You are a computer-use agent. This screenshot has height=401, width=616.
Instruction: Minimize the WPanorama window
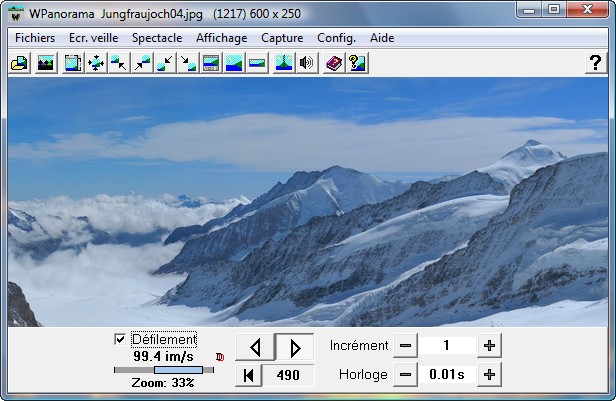pos(529,10)
